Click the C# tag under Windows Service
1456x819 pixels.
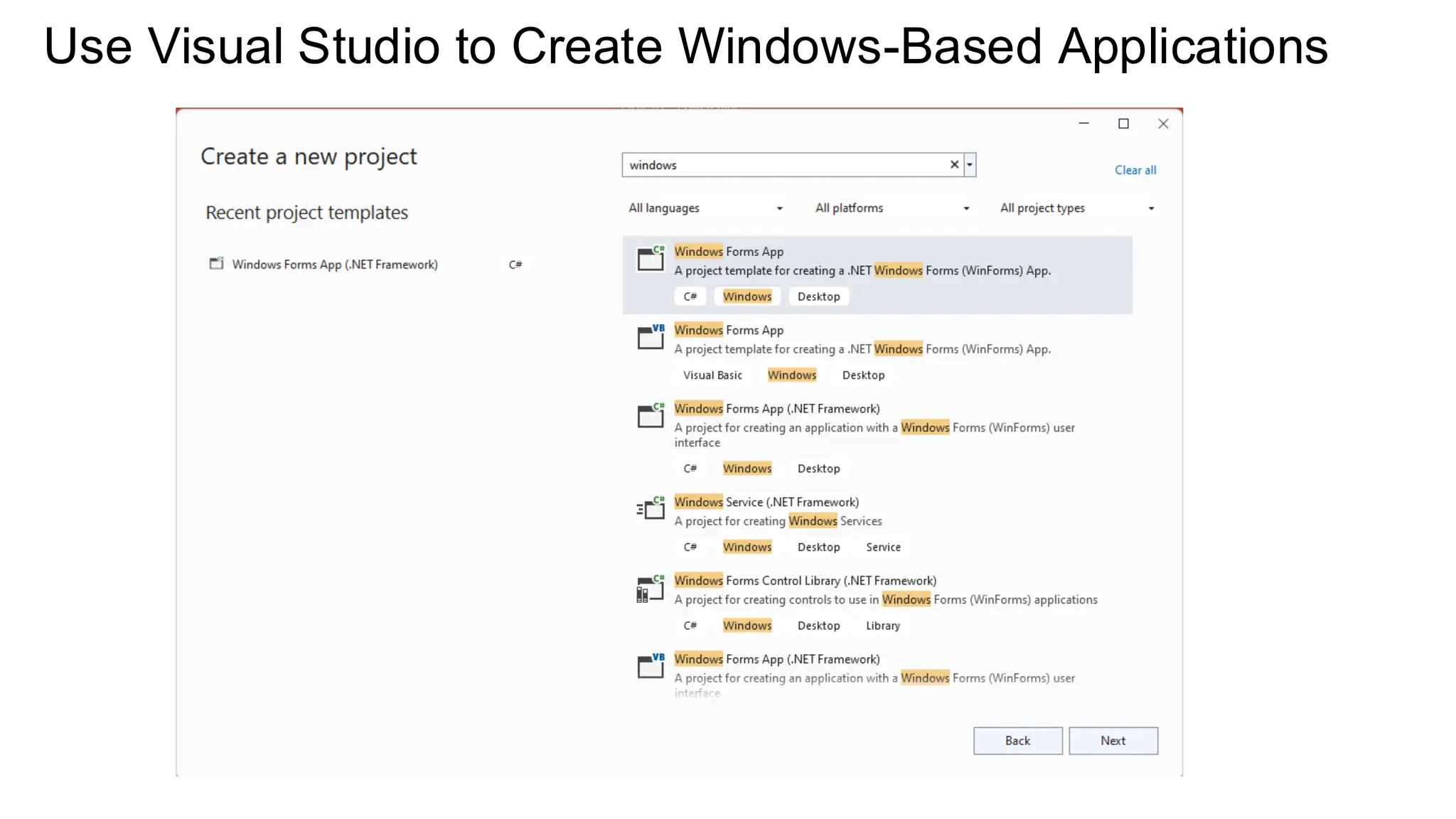click(690, 547)
